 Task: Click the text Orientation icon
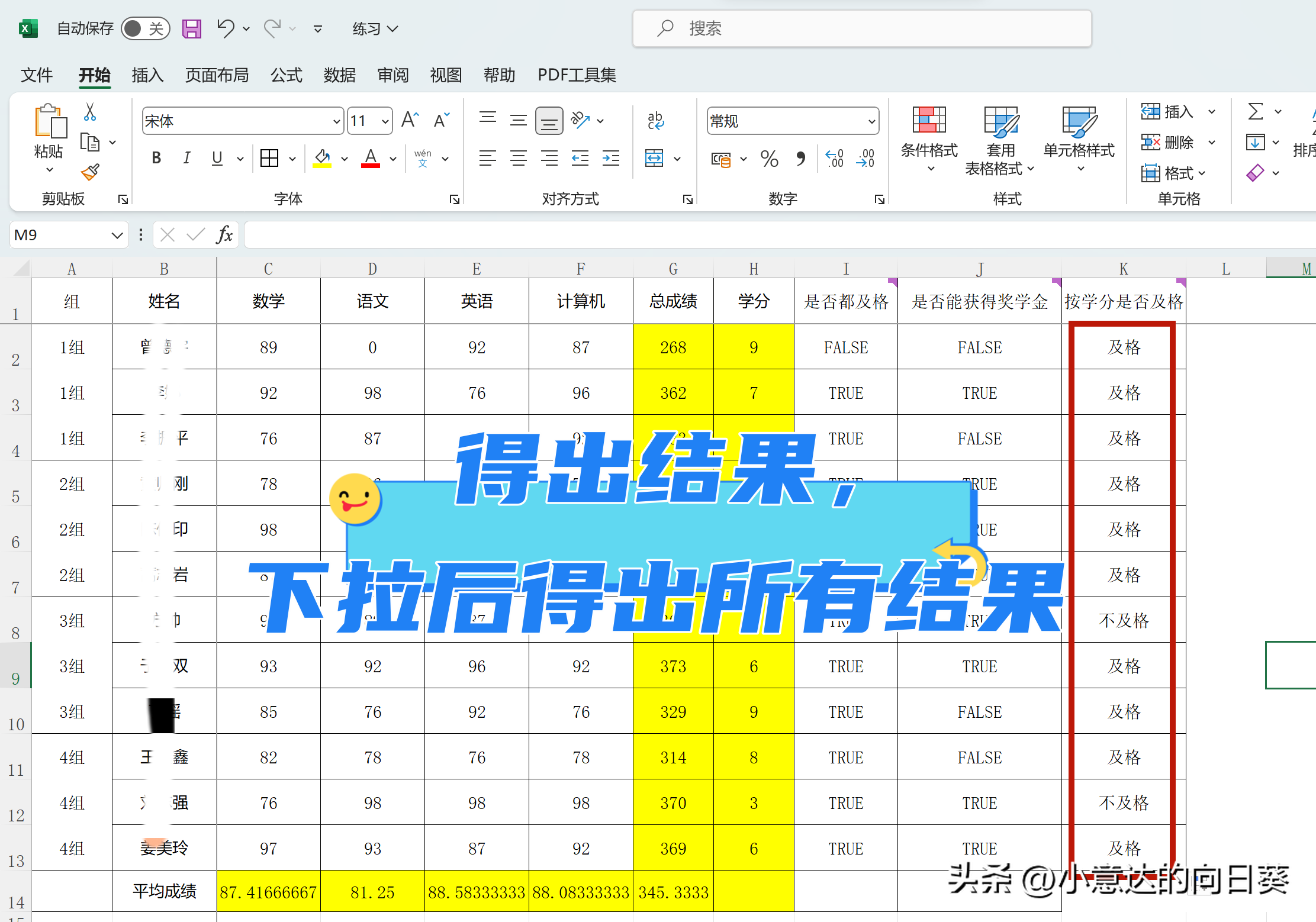pyautogui.click(x=580, y=120)
